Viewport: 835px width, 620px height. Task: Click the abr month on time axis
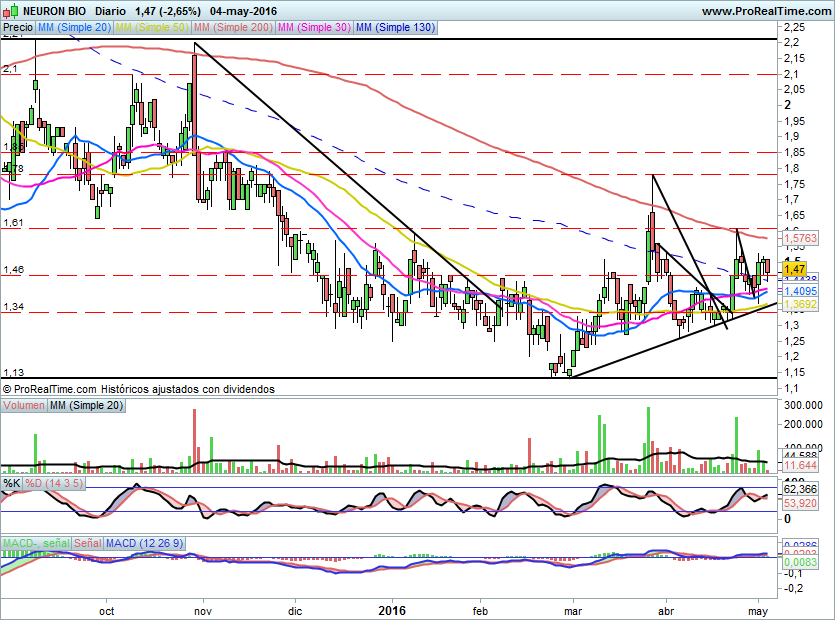(x=666, y=611)
